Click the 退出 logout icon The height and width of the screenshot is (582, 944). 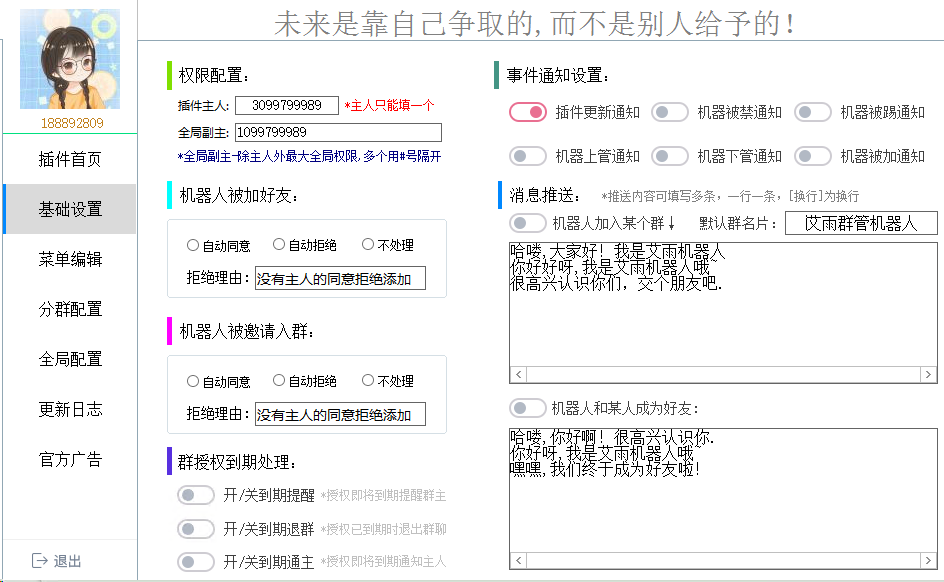tap(40, 561)
